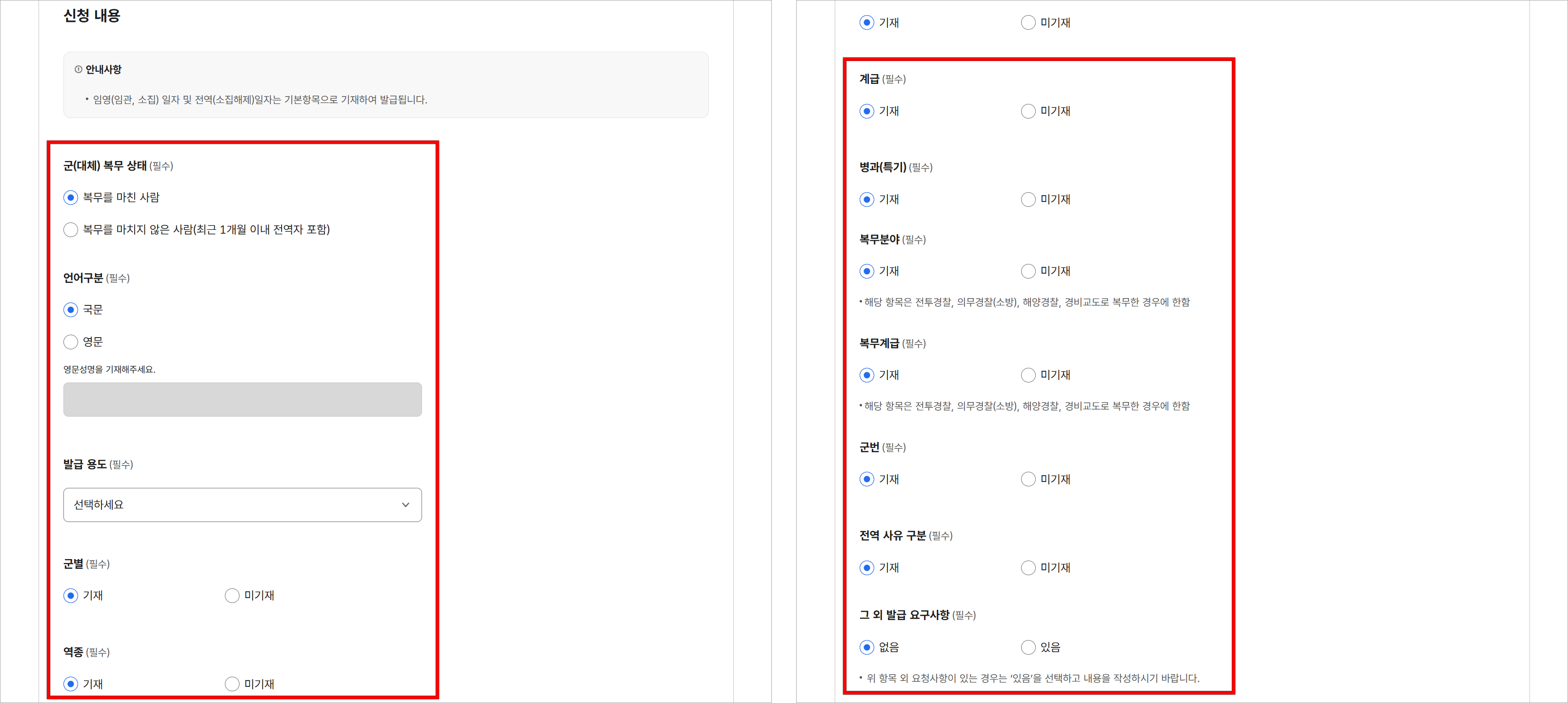Click the topmost 미기재 radio option
The height and width of the screenshot is (703, 1568).
1028,22
